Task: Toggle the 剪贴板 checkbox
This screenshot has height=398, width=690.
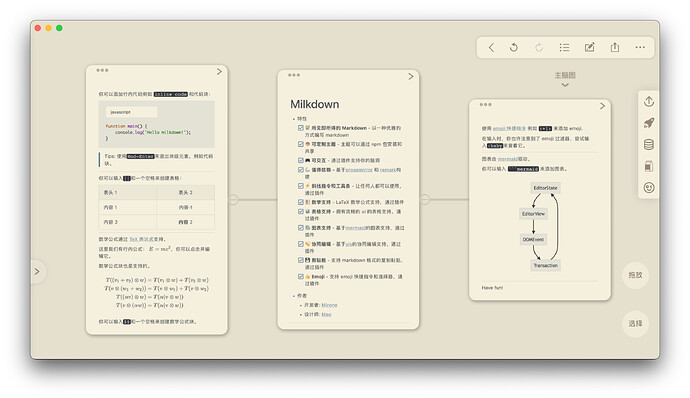Action: (x=301, y=260)
